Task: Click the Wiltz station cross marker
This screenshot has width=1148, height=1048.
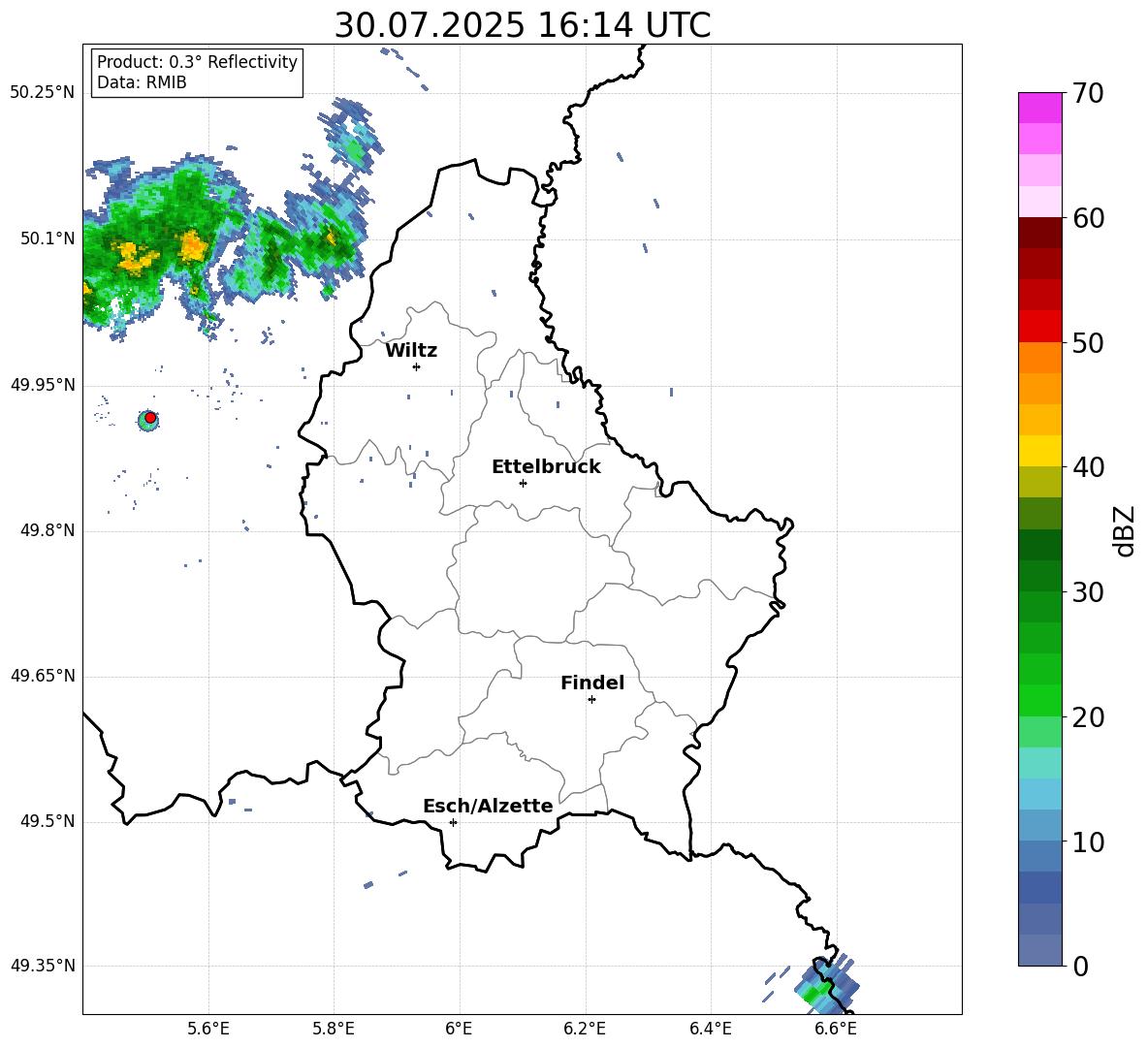Action: point(416,366)
